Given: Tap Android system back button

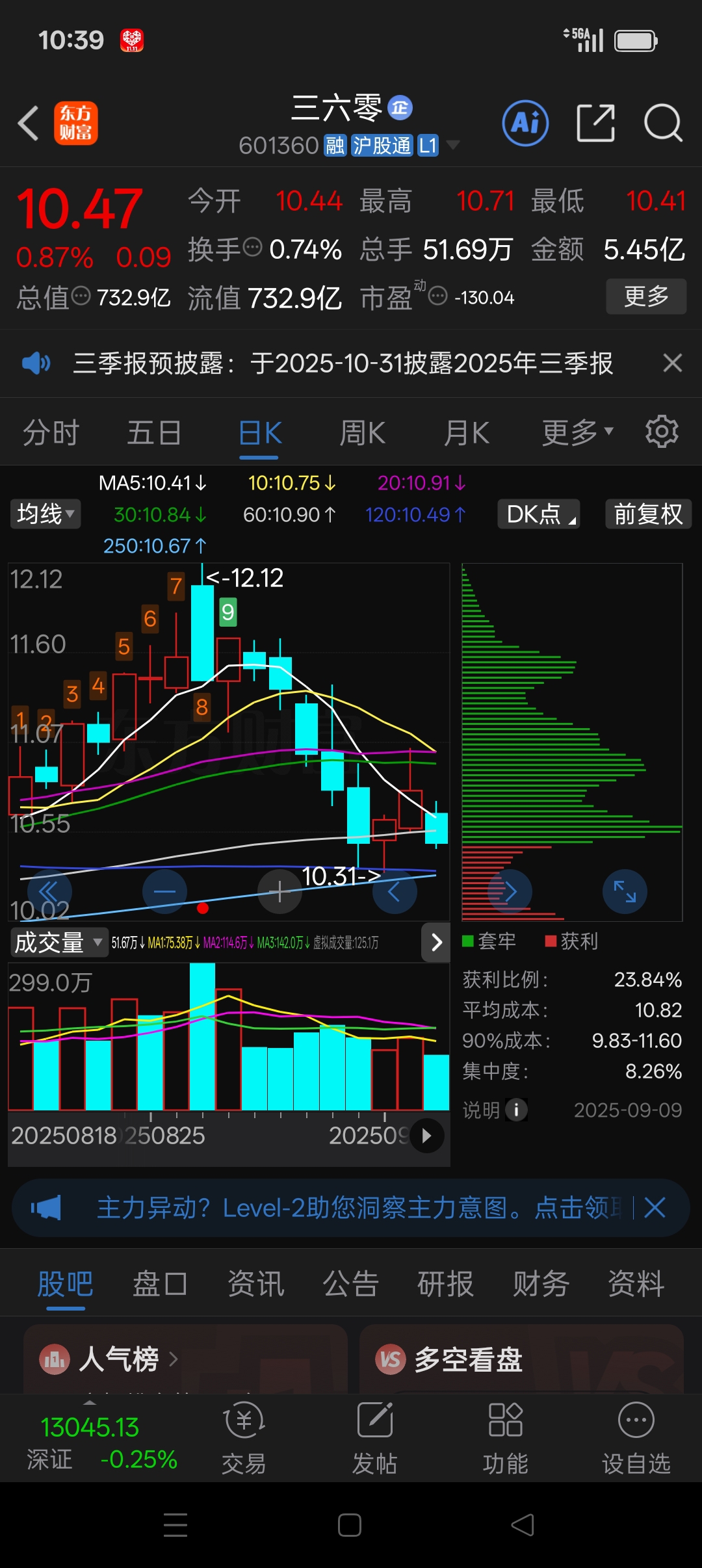Looking at the screenshot, I should (523, 1524).
